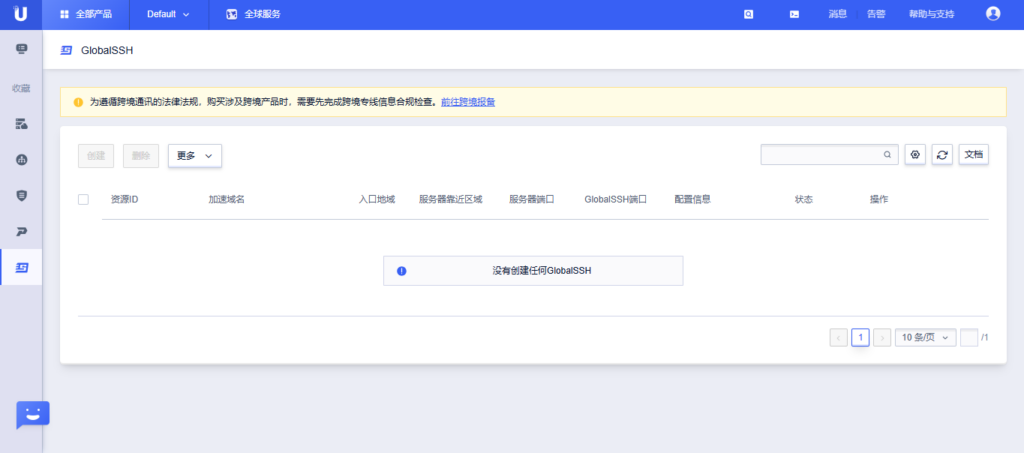Follow the 前往跨境报备 link

(x=468, y=102)
